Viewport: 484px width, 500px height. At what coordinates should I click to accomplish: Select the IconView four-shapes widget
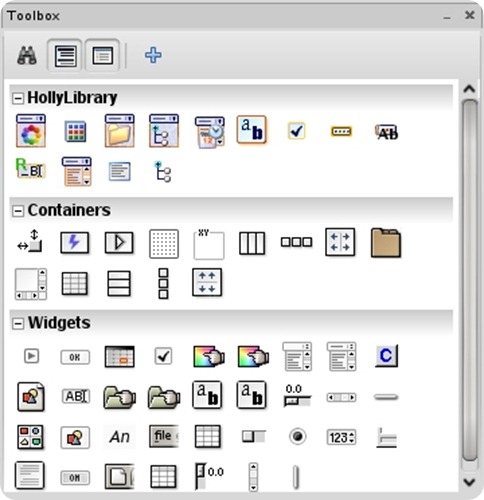coord(30,437)
